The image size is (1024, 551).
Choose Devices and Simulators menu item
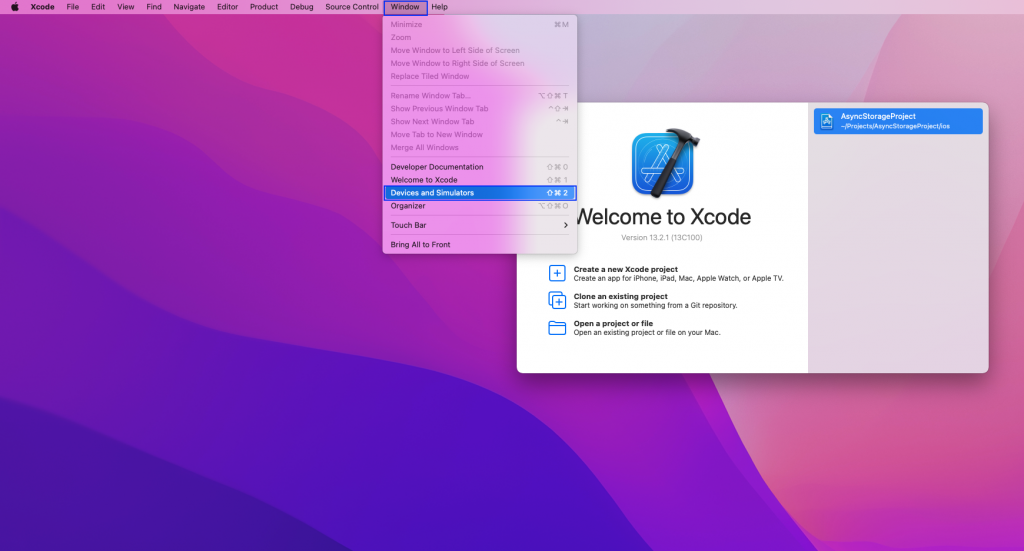point(479,193)
